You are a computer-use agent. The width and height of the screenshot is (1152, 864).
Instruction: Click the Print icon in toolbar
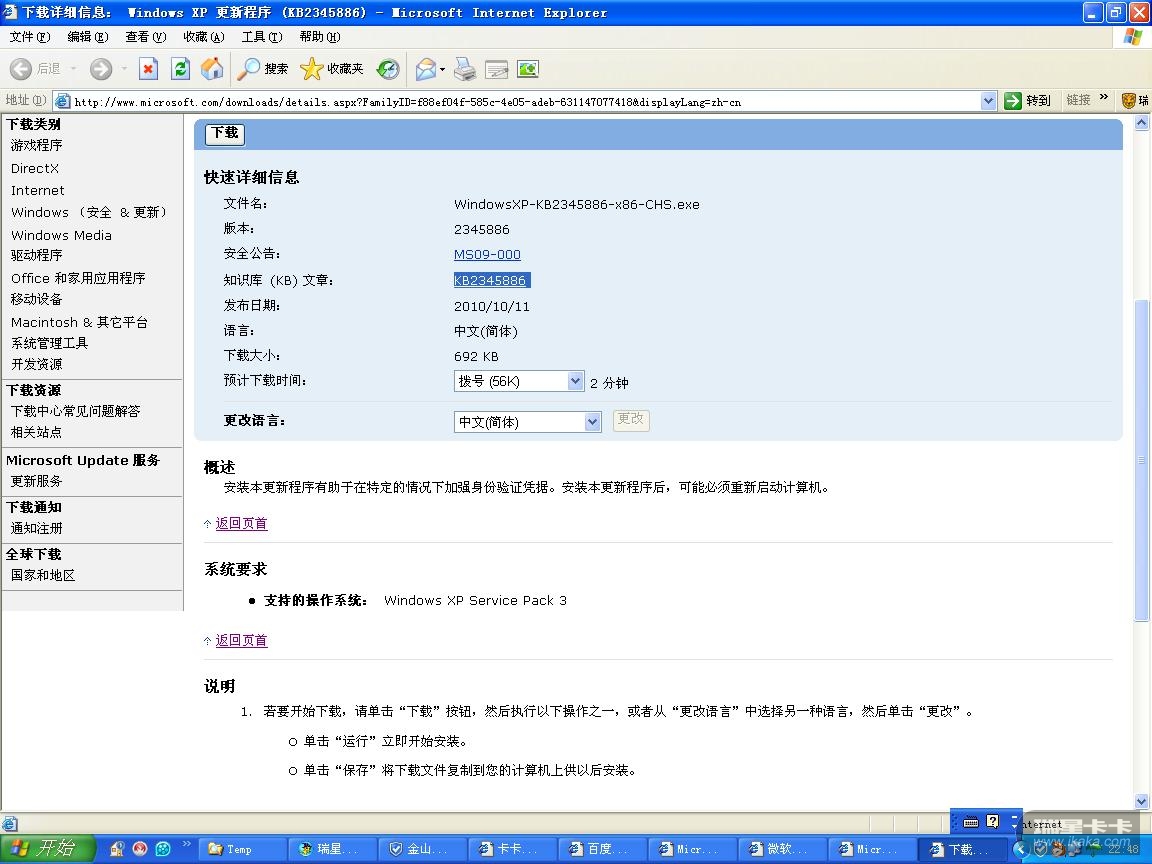[x=464, y=69]
